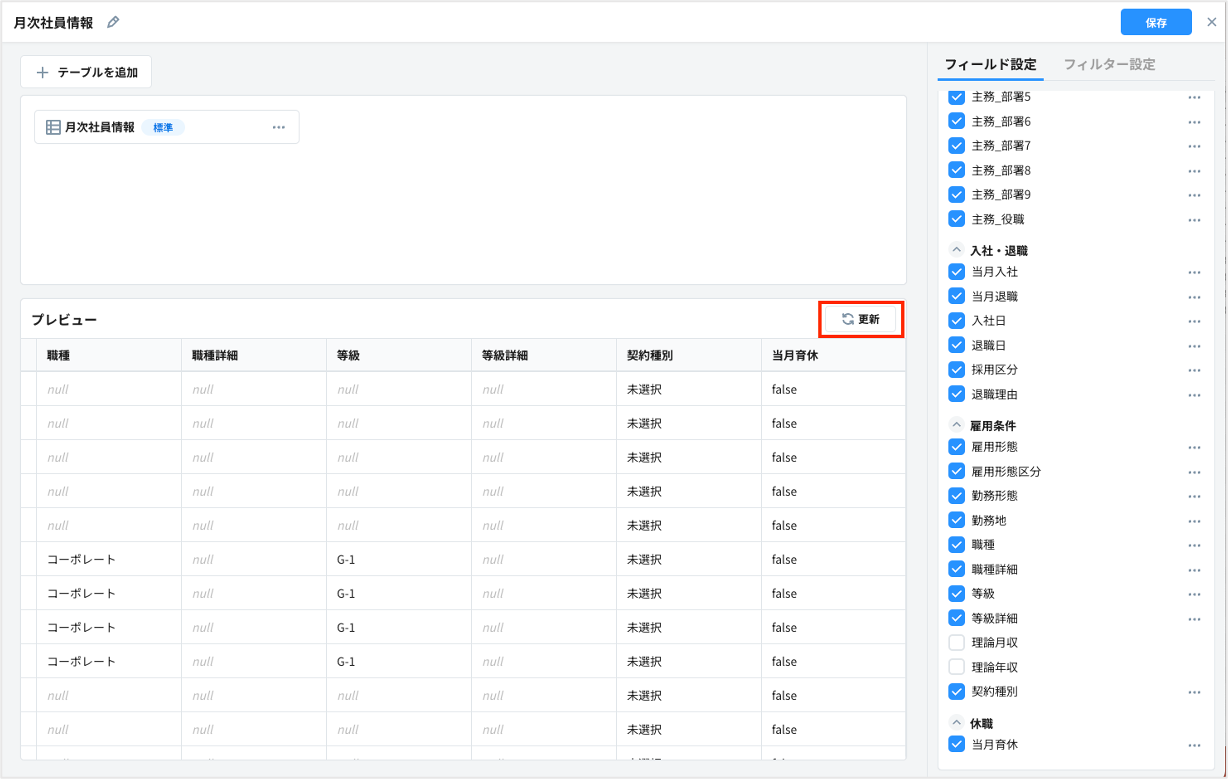Collapse the 入社・退職 section
The height and width of the screenshot is (780, 1228).
[x=956, y=251]
